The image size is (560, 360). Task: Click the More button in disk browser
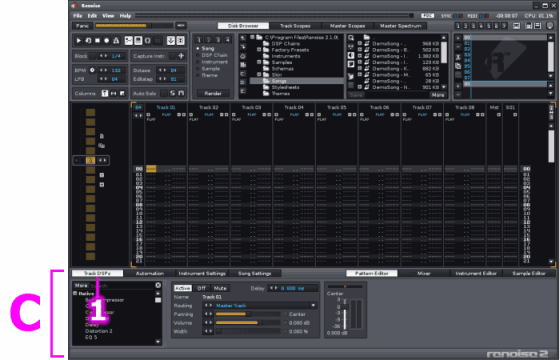click(x=438, y=95)
